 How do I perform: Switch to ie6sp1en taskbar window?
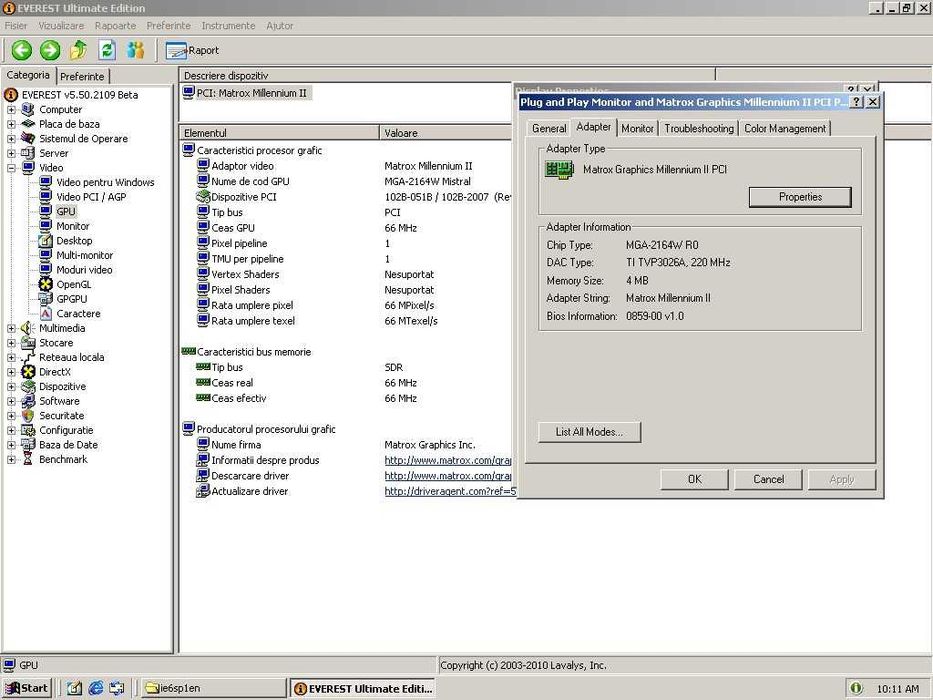click(213, 688)
